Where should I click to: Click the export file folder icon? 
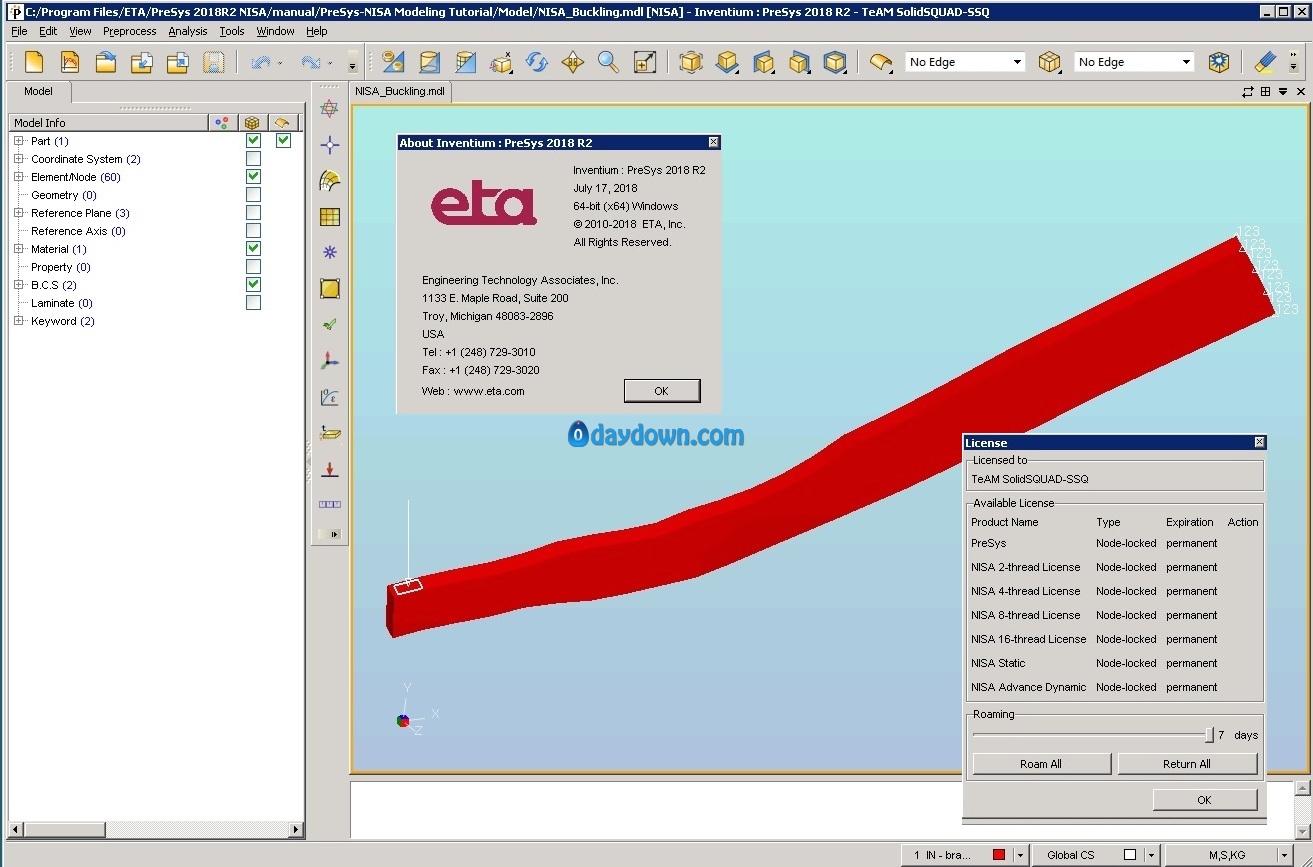[x=178, y=62]
